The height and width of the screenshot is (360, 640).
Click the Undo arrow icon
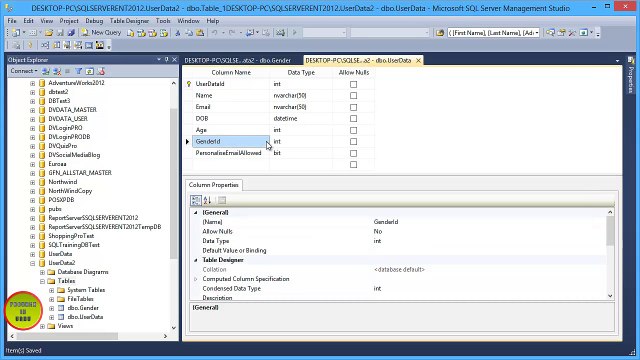(214, 33)
